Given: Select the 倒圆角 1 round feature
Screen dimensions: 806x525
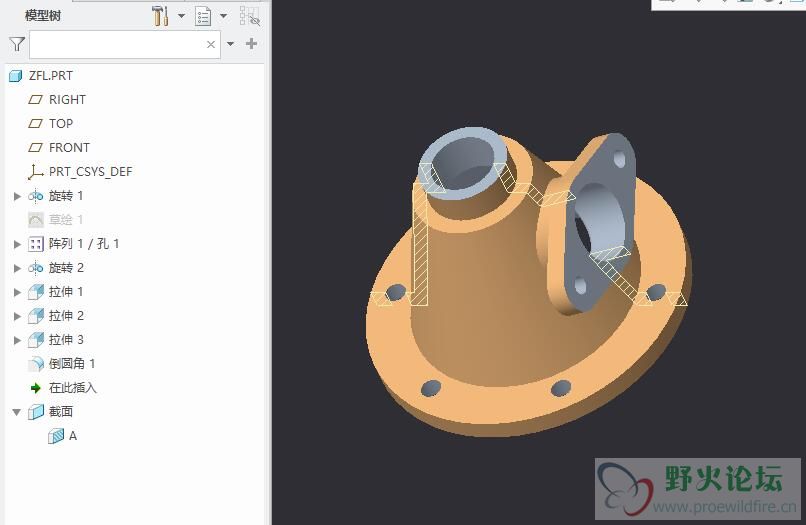Looking at the screenshot, I should click(x=72, y=364).
